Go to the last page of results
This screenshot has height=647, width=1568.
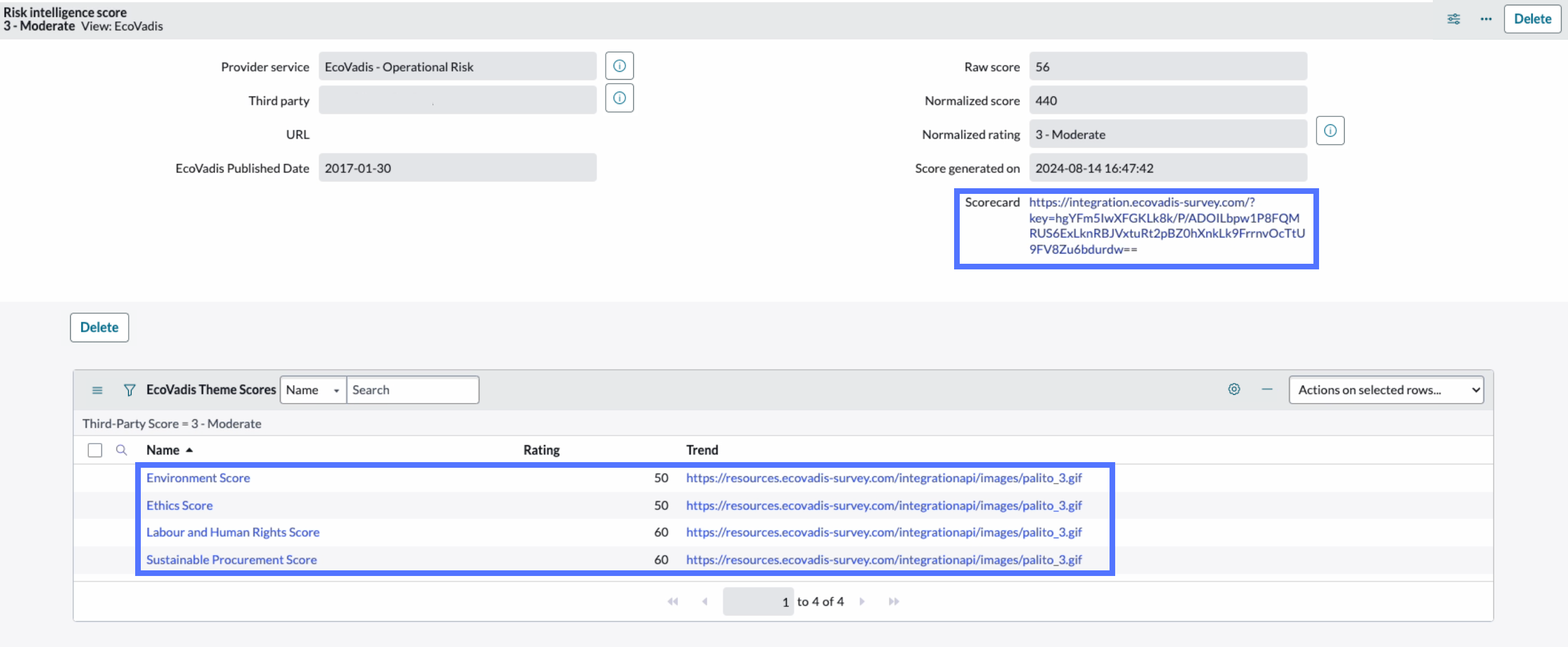point(894,601)
